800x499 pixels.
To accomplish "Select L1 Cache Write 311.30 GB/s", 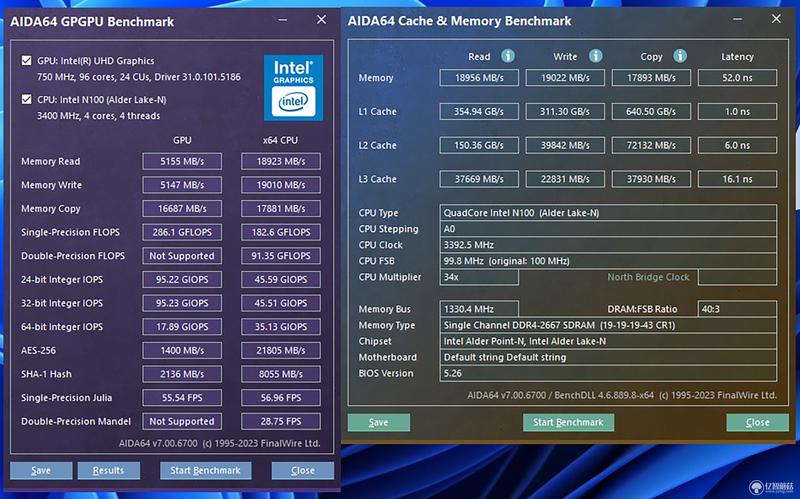I will click(x=565, y=111).
